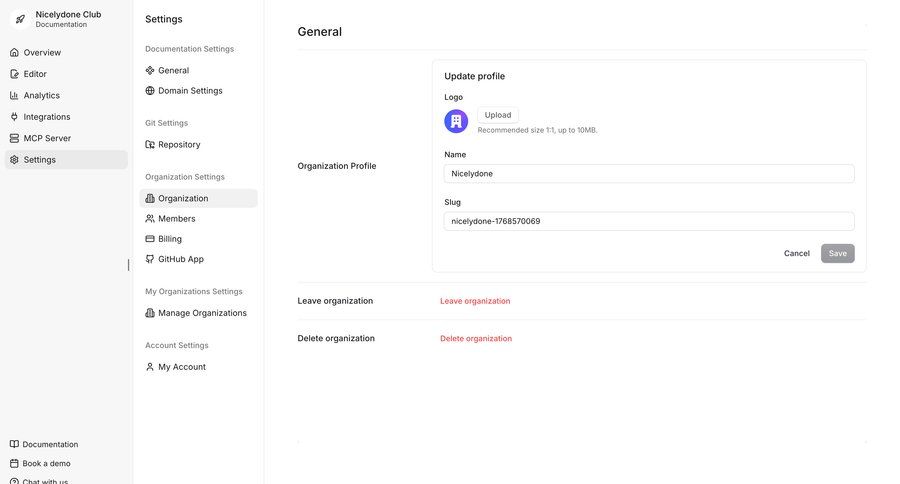Image resolution: width=900 pixels, height=484 pixels.
Task: Select the Settings gear icon in the sidebar
Action: pos(14,160)
